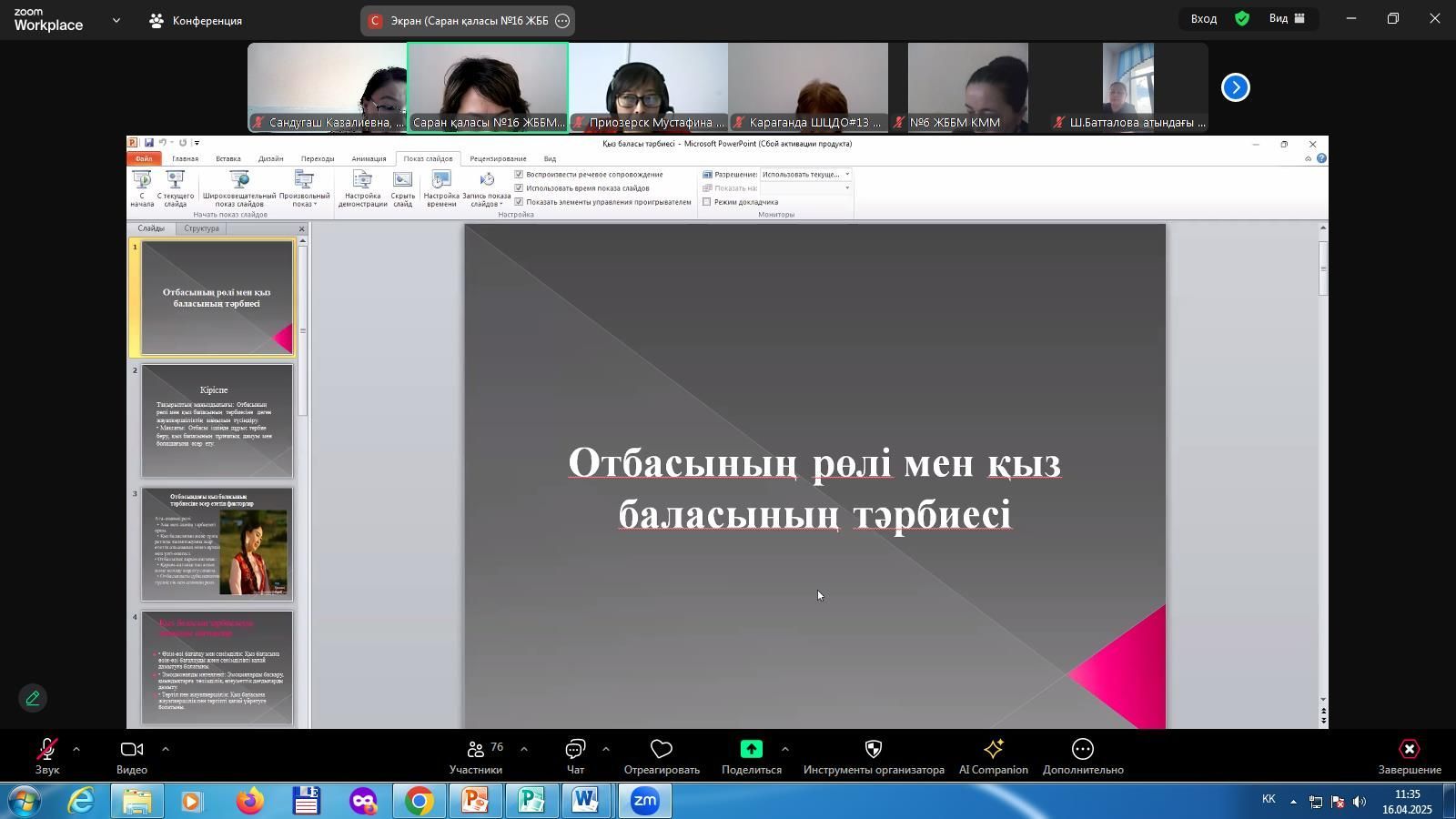Expand the slideshow resolution dropdown

pyautogui.click(x=847, y=175)
